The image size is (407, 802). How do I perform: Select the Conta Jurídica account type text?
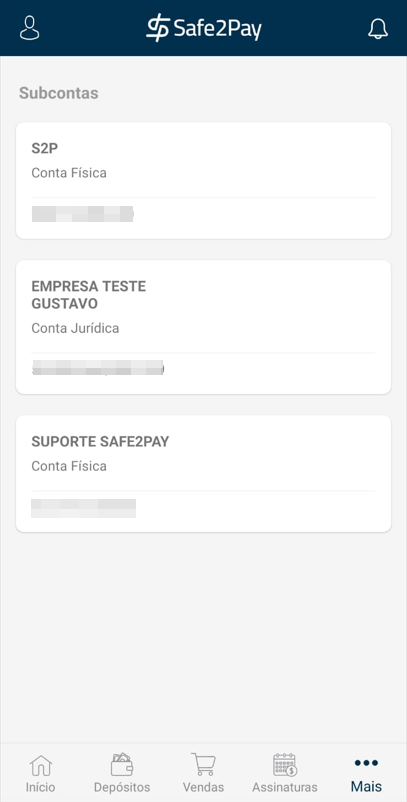(75, 328)
